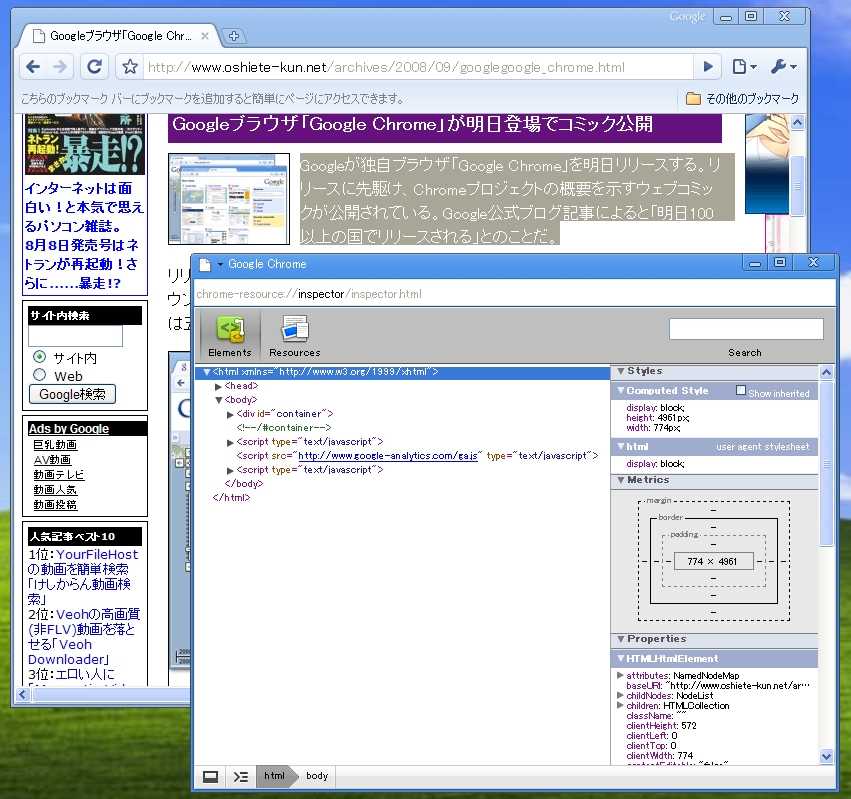This screenshot has width=851, height=799.
Task: Click the Chrome address bar URL
Action: pyautogui.click(x=386, y=67)
